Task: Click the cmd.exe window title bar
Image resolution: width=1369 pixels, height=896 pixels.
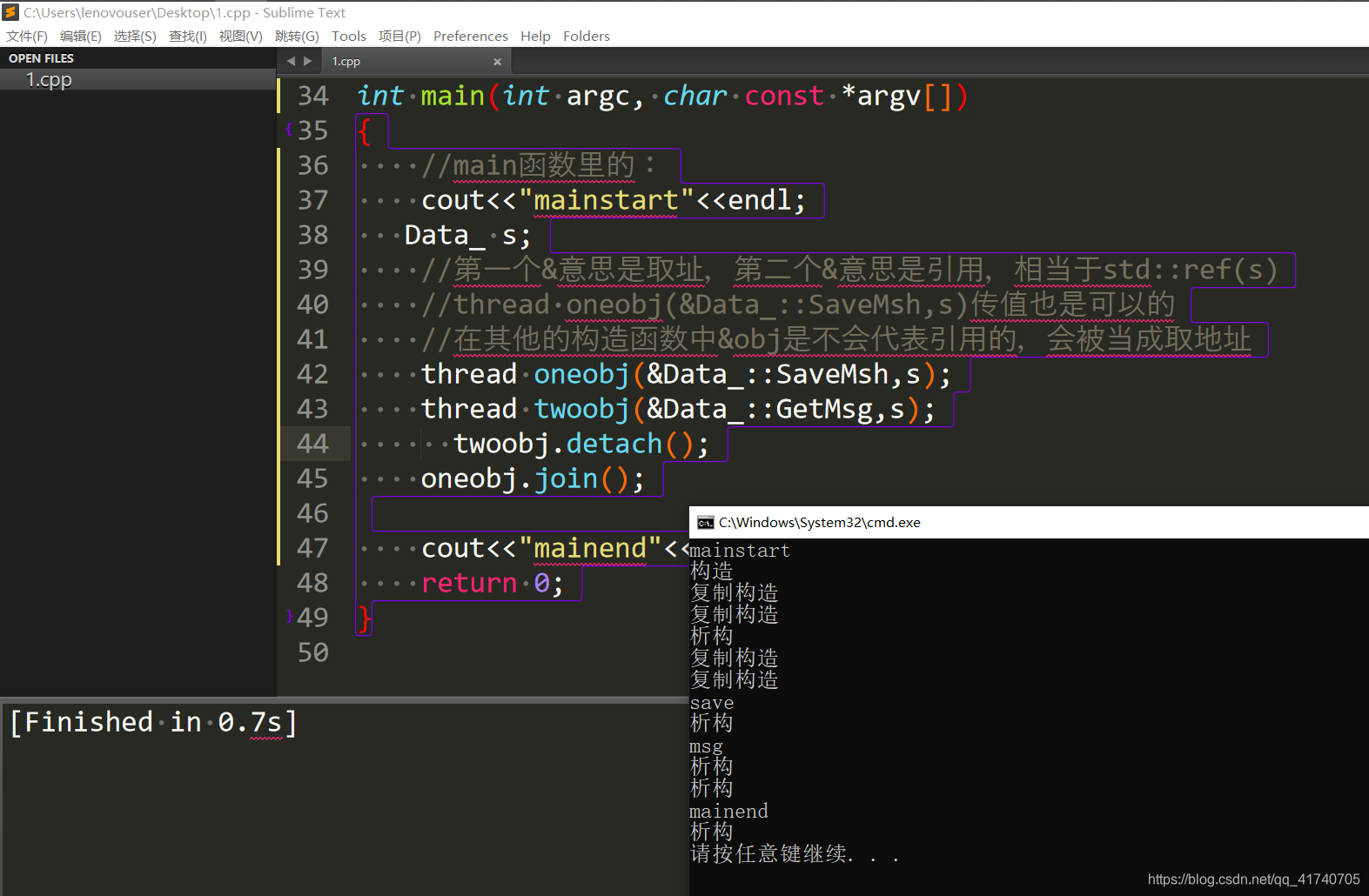Action: [1029, 522]
